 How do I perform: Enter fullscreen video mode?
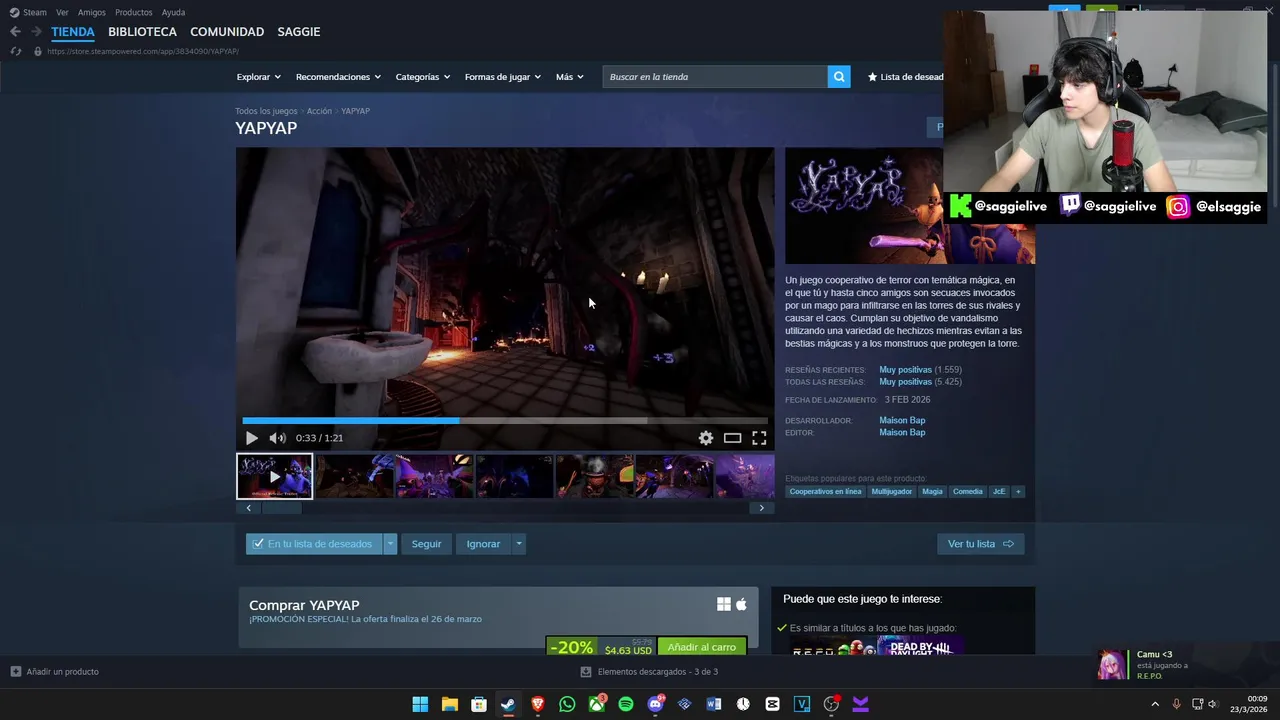[759, 438]
